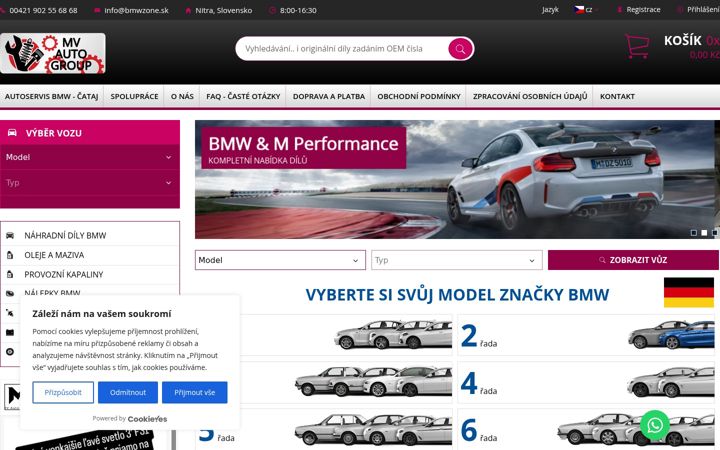Open FAQ - Časté otázky
The height and width of the screenshot is (450, 720).
[x=243, y=96]
